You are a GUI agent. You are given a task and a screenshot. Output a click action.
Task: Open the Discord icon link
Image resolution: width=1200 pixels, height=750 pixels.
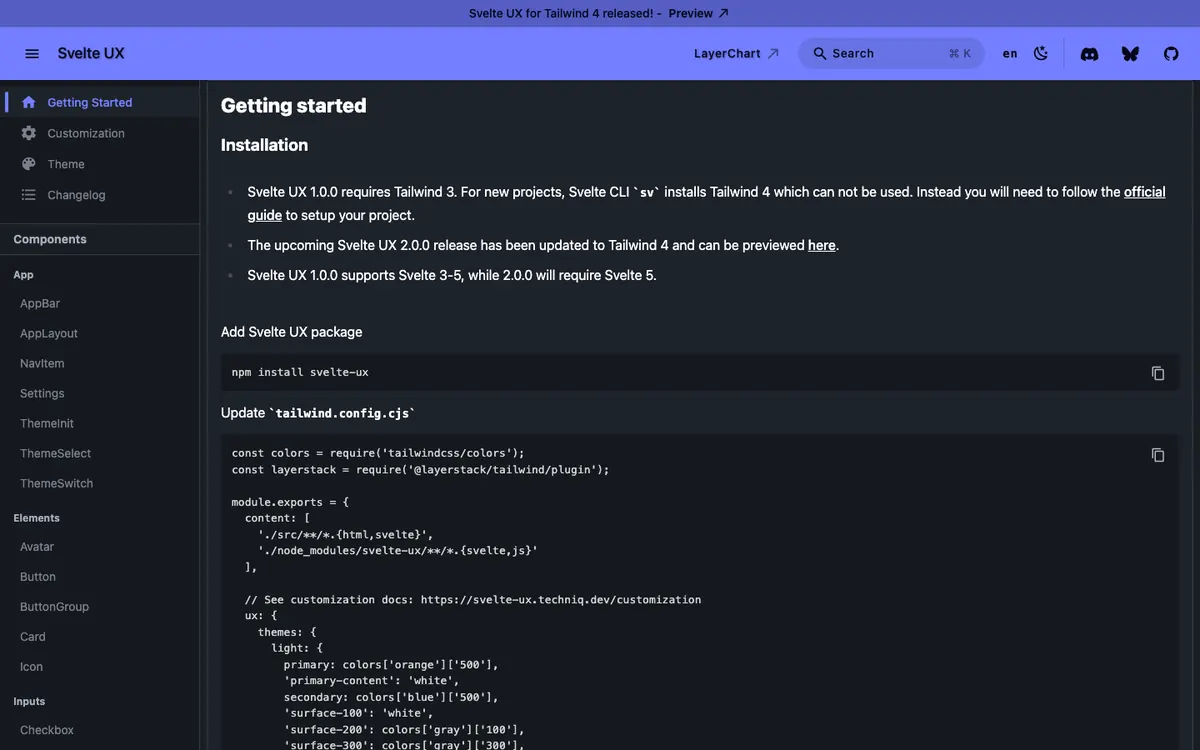click(1090, 54)
